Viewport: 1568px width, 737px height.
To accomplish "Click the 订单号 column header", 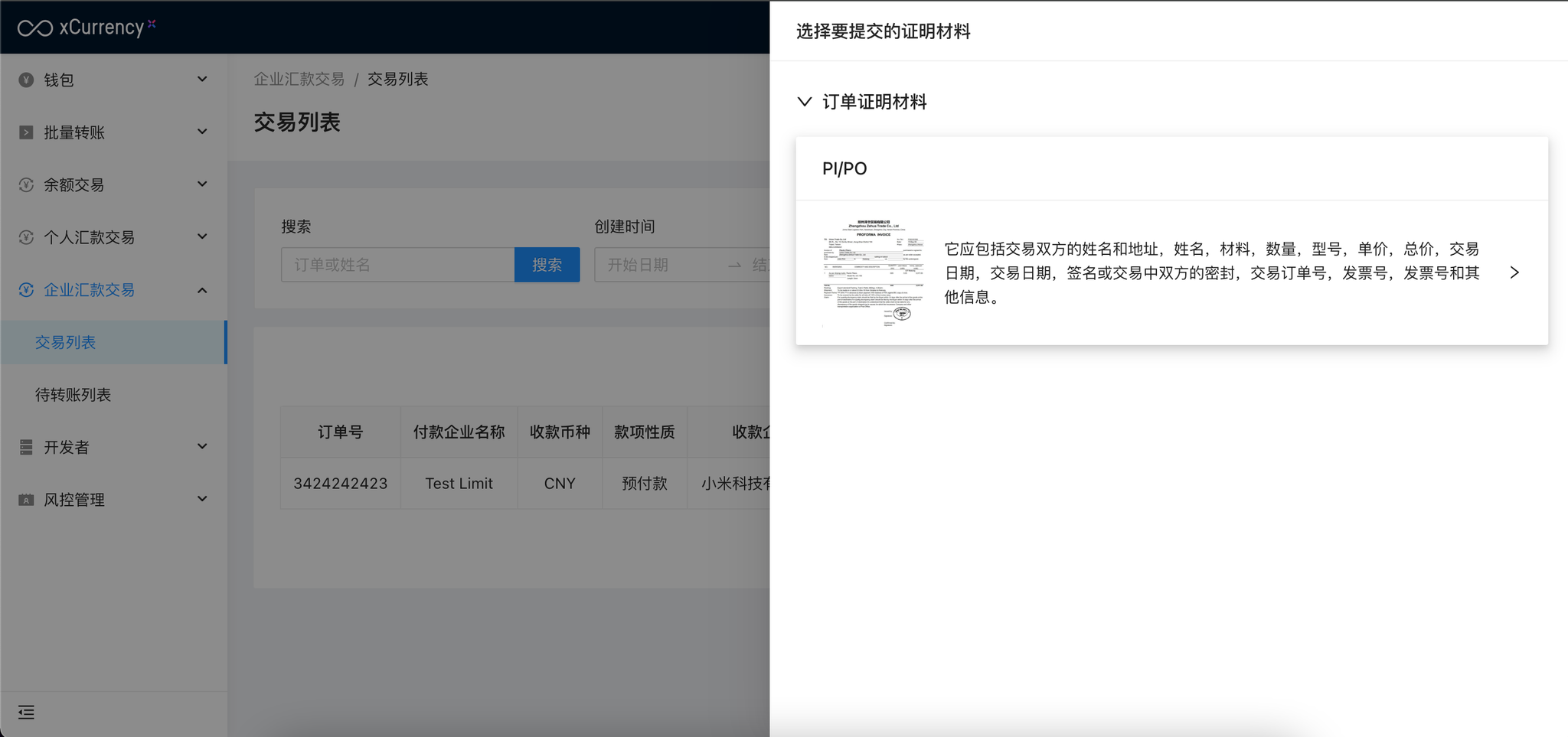I will point(341,432).
